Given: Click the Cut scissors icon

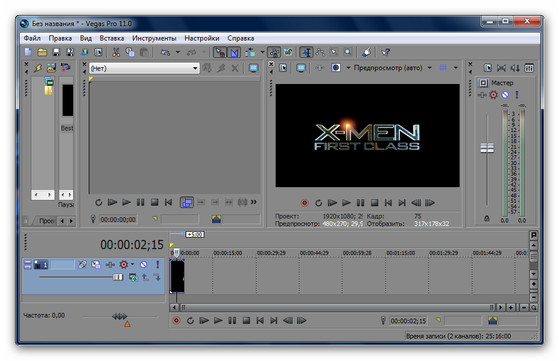Looking at the screenshot, I should [x=116, y=52].
